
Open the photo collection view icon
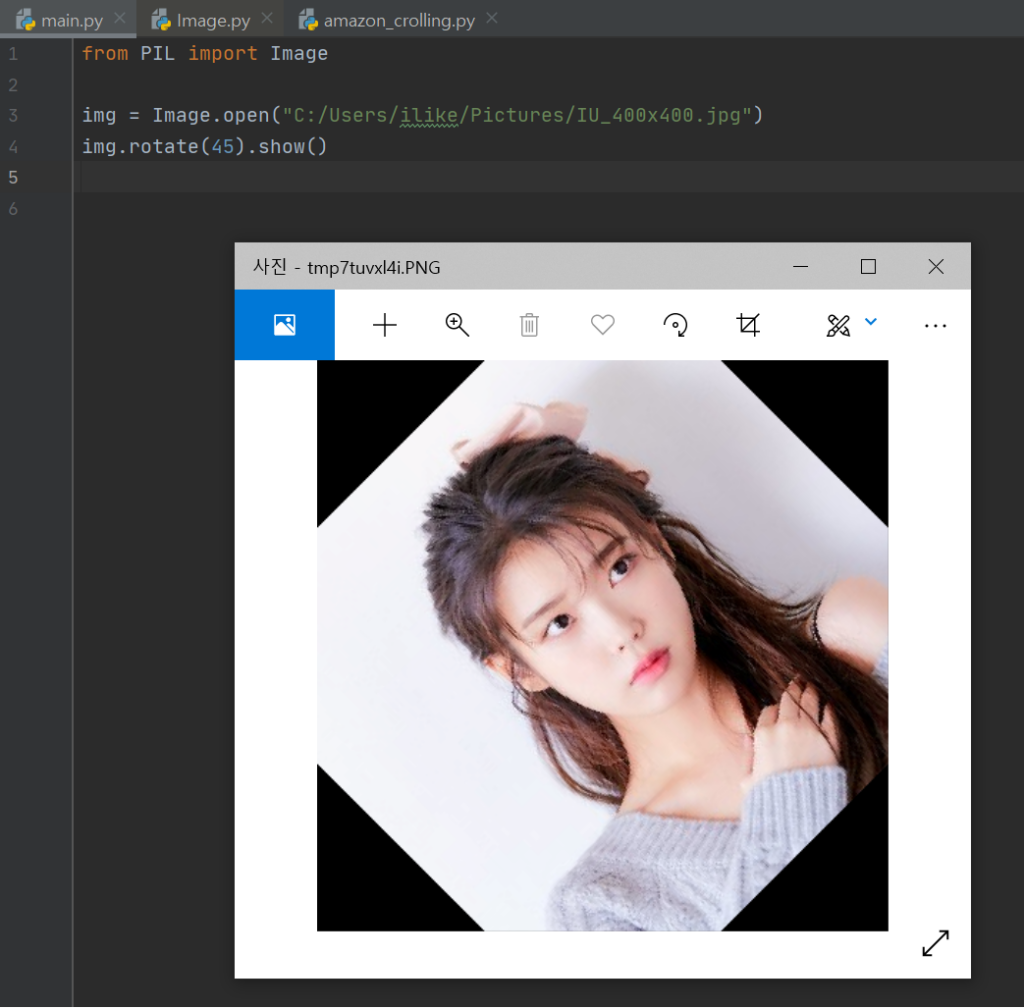coord(284,325)
